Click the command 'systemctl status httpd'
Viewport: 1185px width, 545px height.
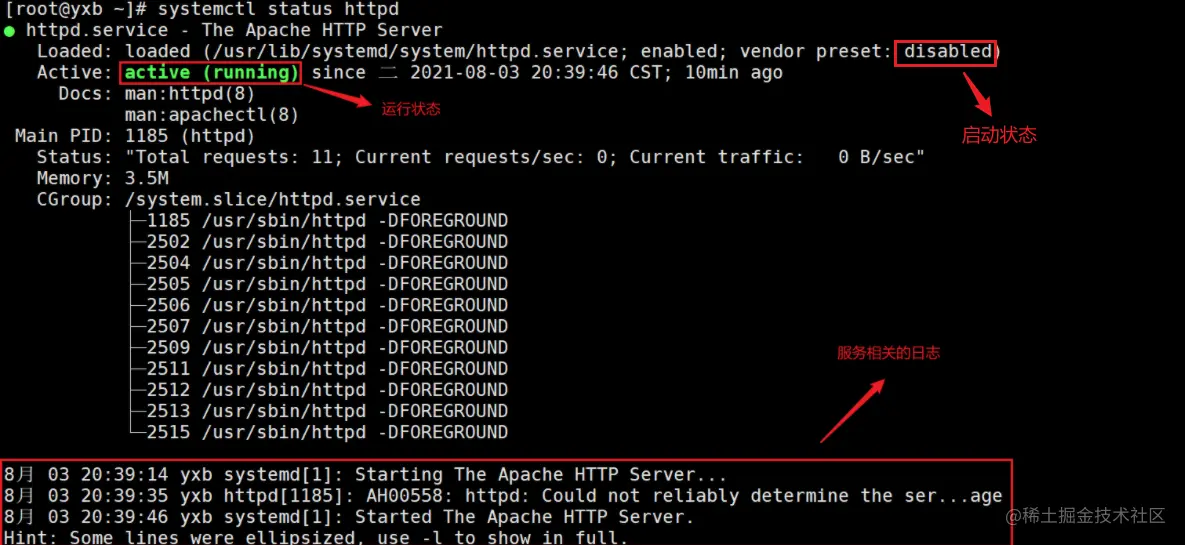tap(278, 10)
